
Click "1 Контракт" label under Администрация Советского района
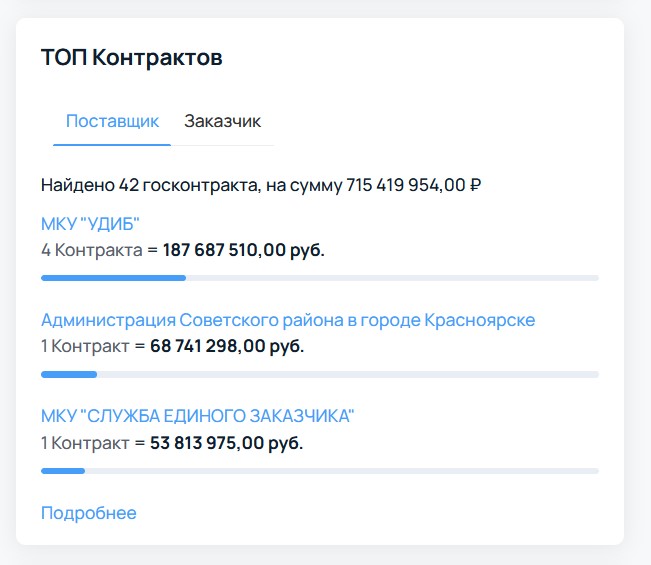click(x=85, y=346)
